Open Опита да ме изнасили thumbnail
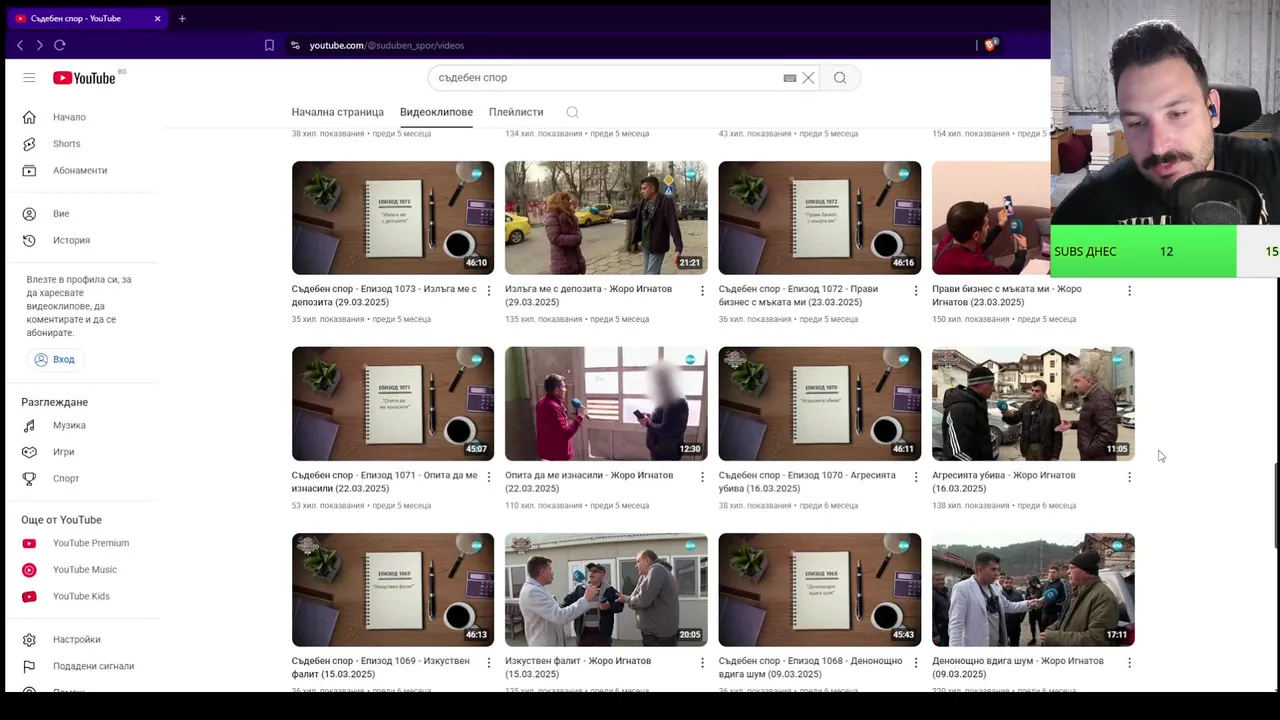This screenshot has width=1280, height=720. click(606, 404)
